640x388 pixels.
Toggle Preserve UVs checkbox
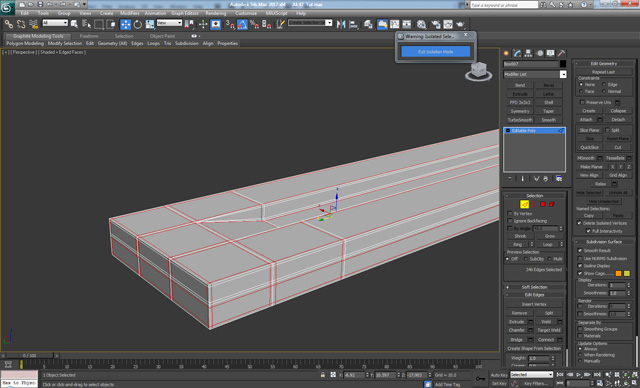(582, 102)
